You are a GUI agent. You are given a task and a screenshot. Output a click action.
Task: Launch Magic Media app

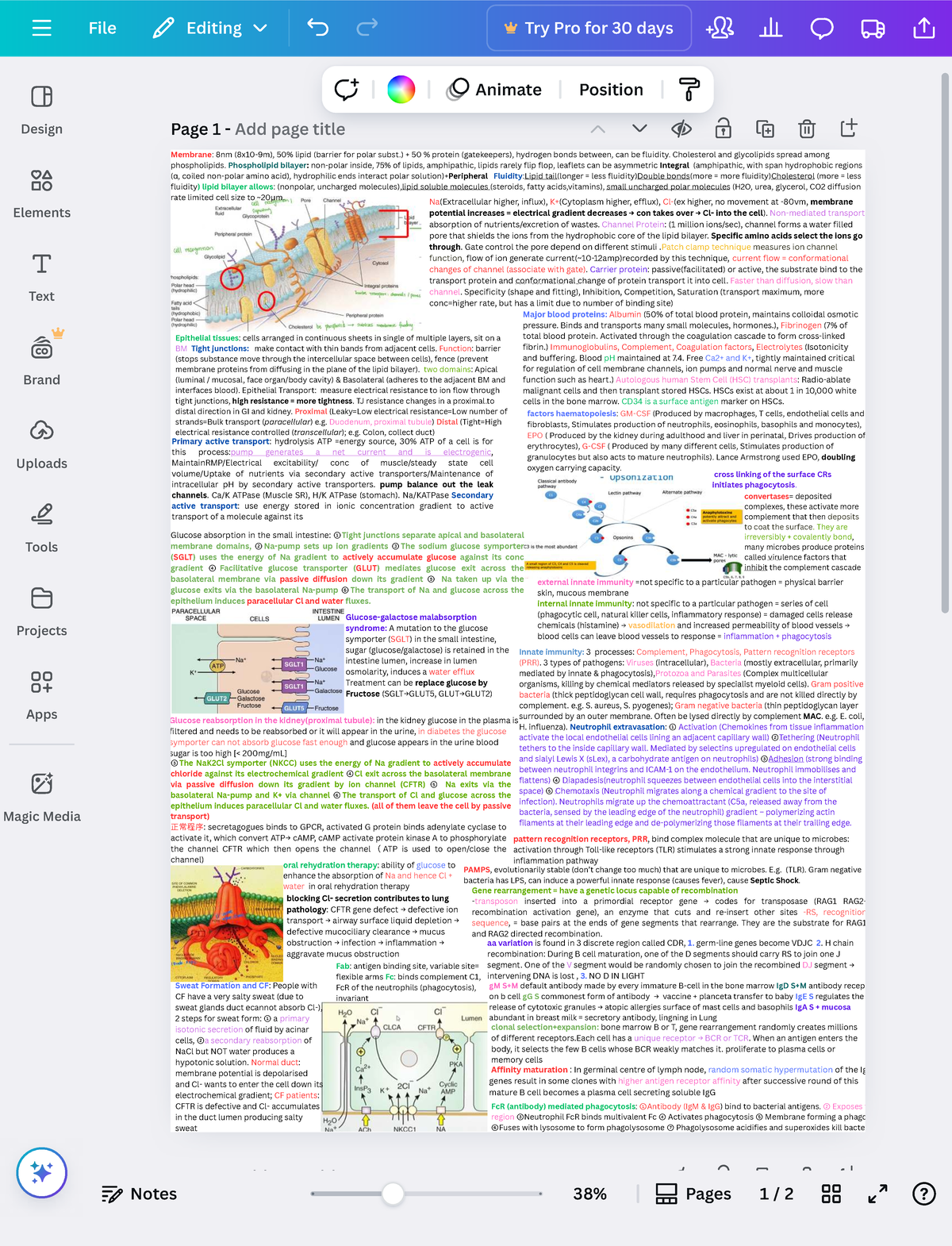pyautogui.click(x=41, y=797)
